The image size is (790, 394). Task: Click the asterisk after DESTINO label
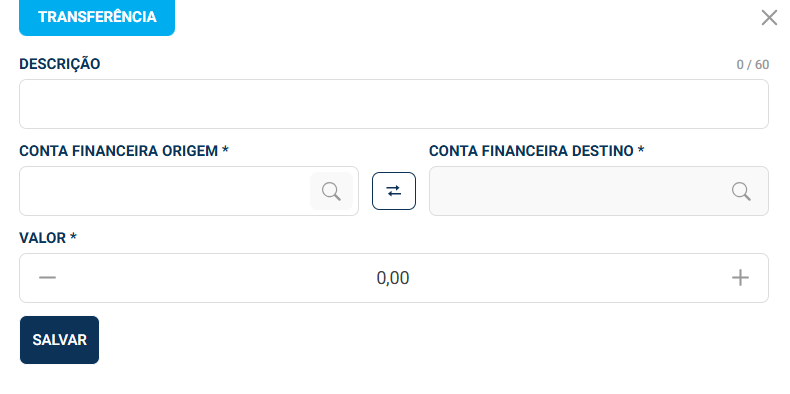pos(641,149)
